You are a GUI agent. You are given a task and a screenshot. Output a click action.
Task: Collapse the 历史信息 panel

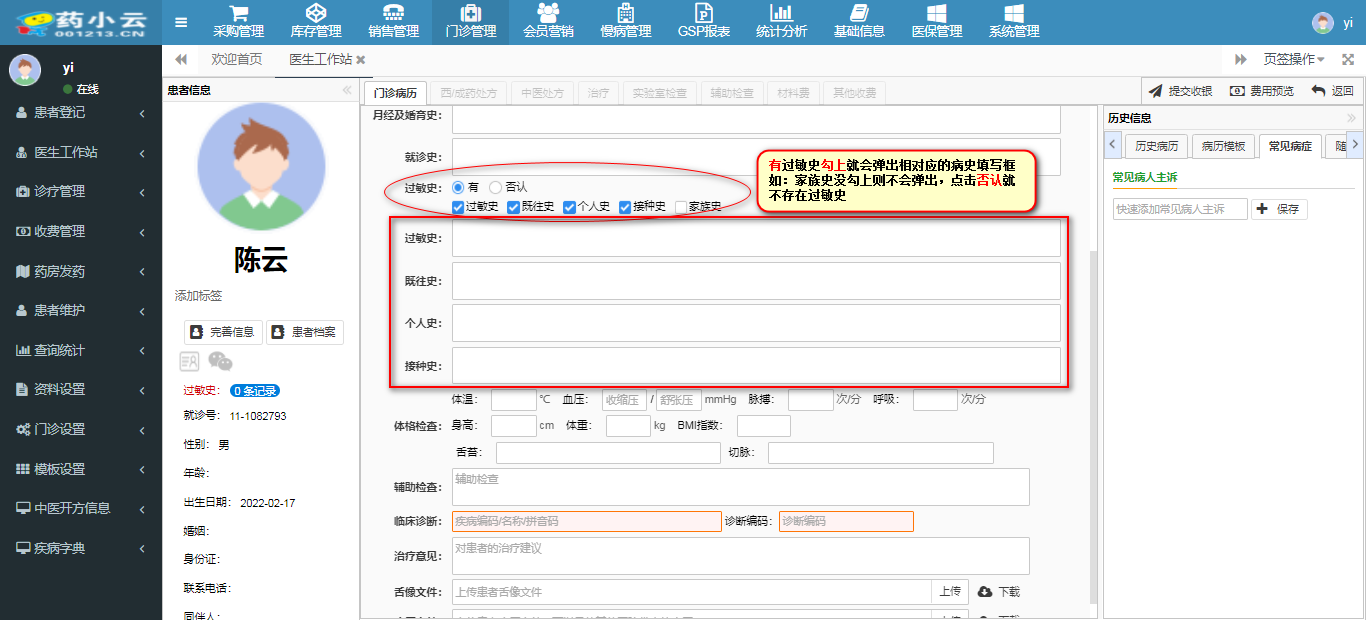pyautogui.click(x=1352, y=118)
